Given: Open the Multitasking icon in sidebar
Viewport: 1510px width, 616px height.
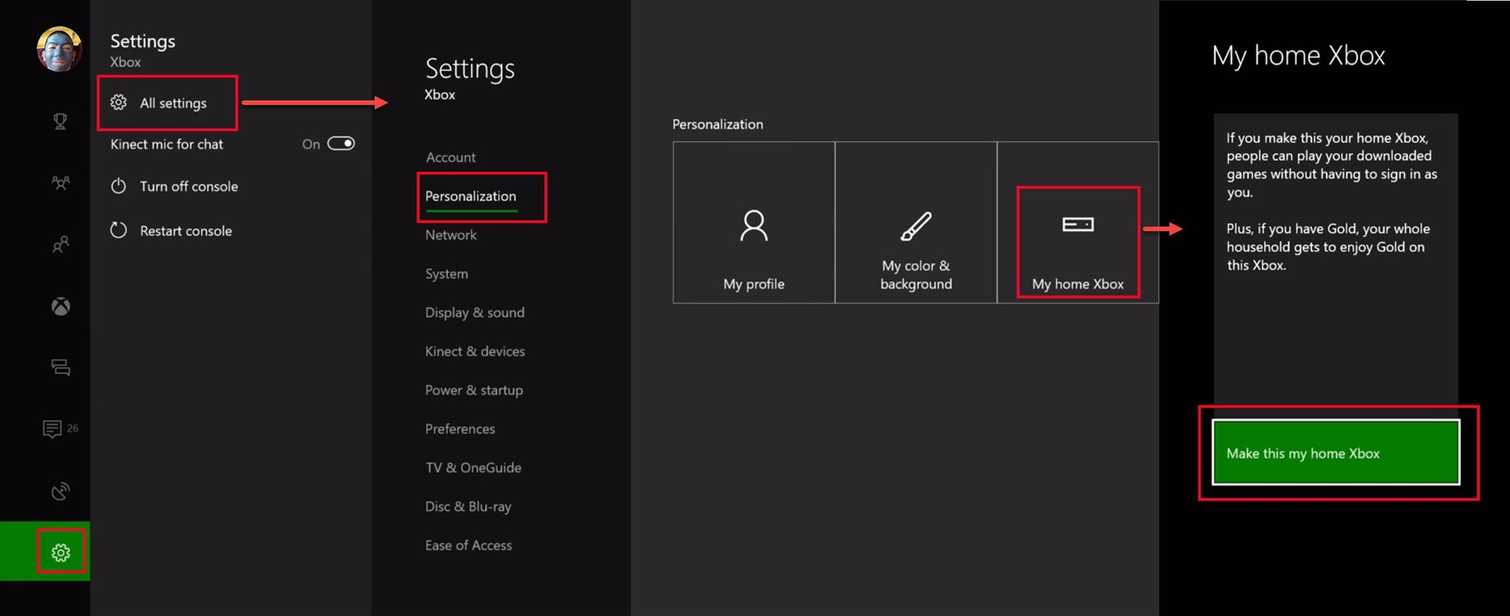Looking at the screenshot, I should pos(61,367).
